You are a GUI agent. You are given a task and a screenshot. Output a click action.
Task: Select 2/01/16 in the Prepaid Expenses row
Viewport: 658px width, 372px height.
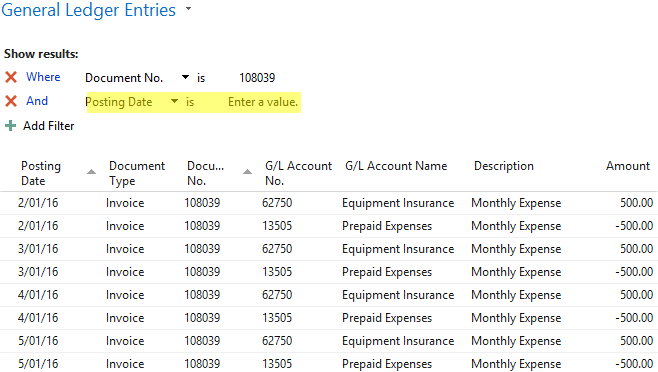[38, 226]
